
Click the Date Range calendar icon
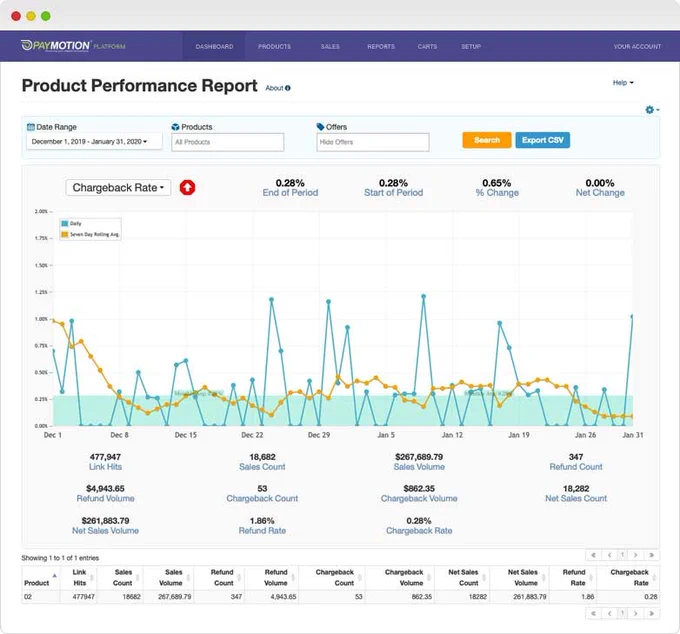point(31,127)
